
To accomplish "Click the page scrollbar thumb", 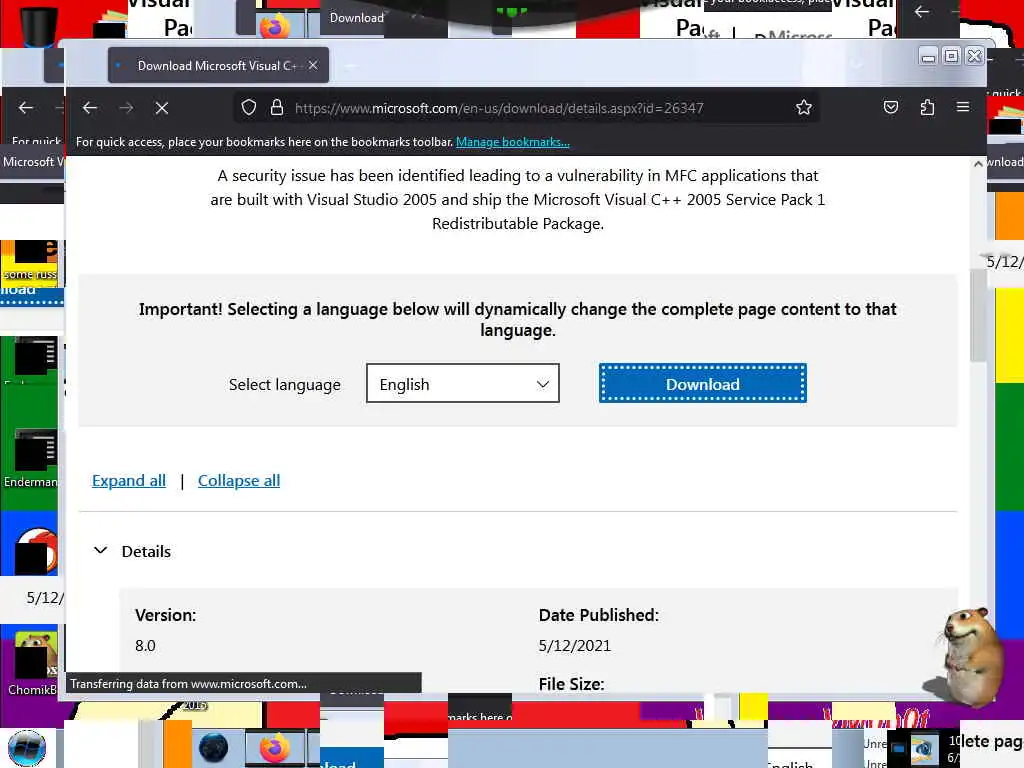I will coord(978,315).
